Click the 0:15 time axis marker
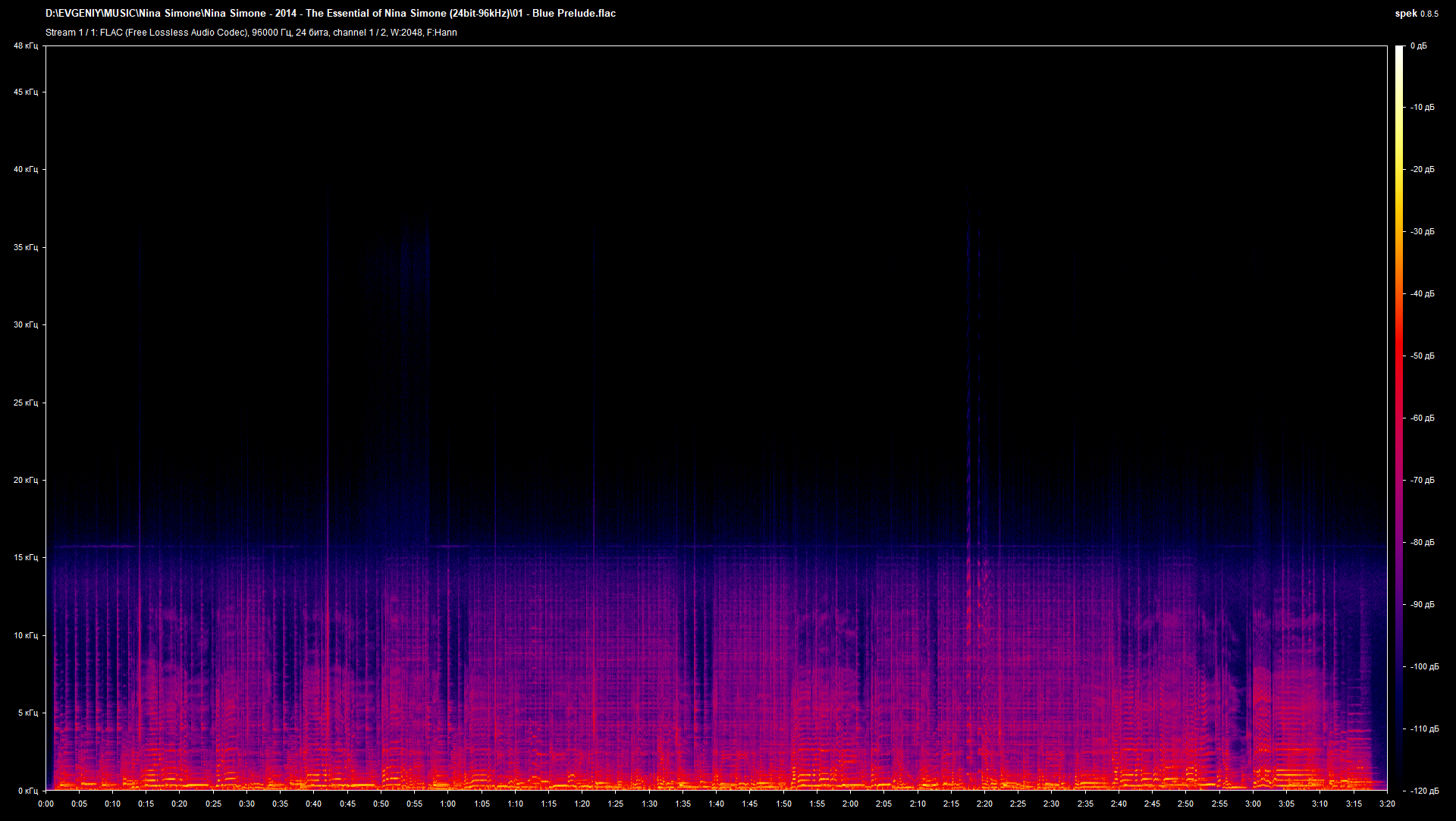The width and height of the screenshot is (1456, 821). point(146,804)
